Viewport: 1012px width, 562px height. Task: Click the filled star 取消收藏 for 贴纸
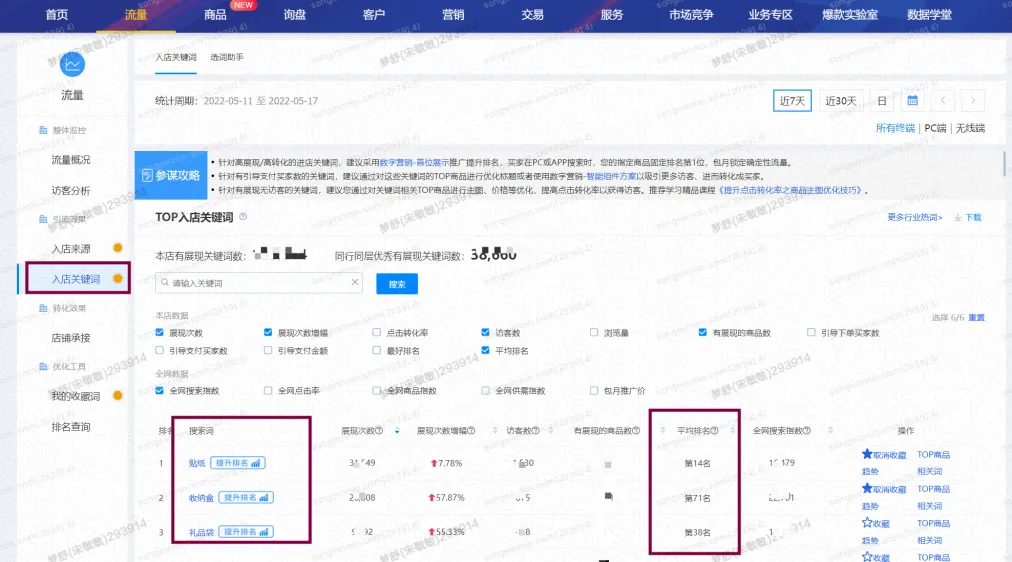(867, 455)
